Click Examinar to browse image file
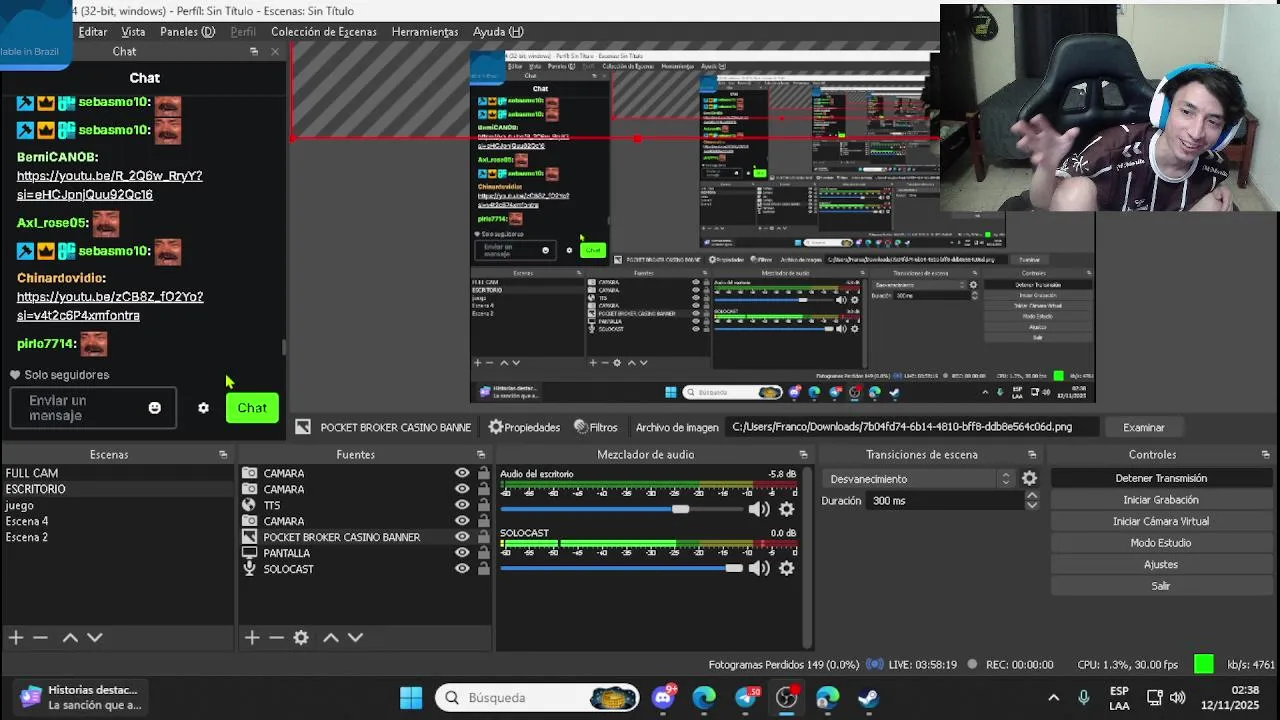Screen dimensions: 1280x720 click(1144, 427)
